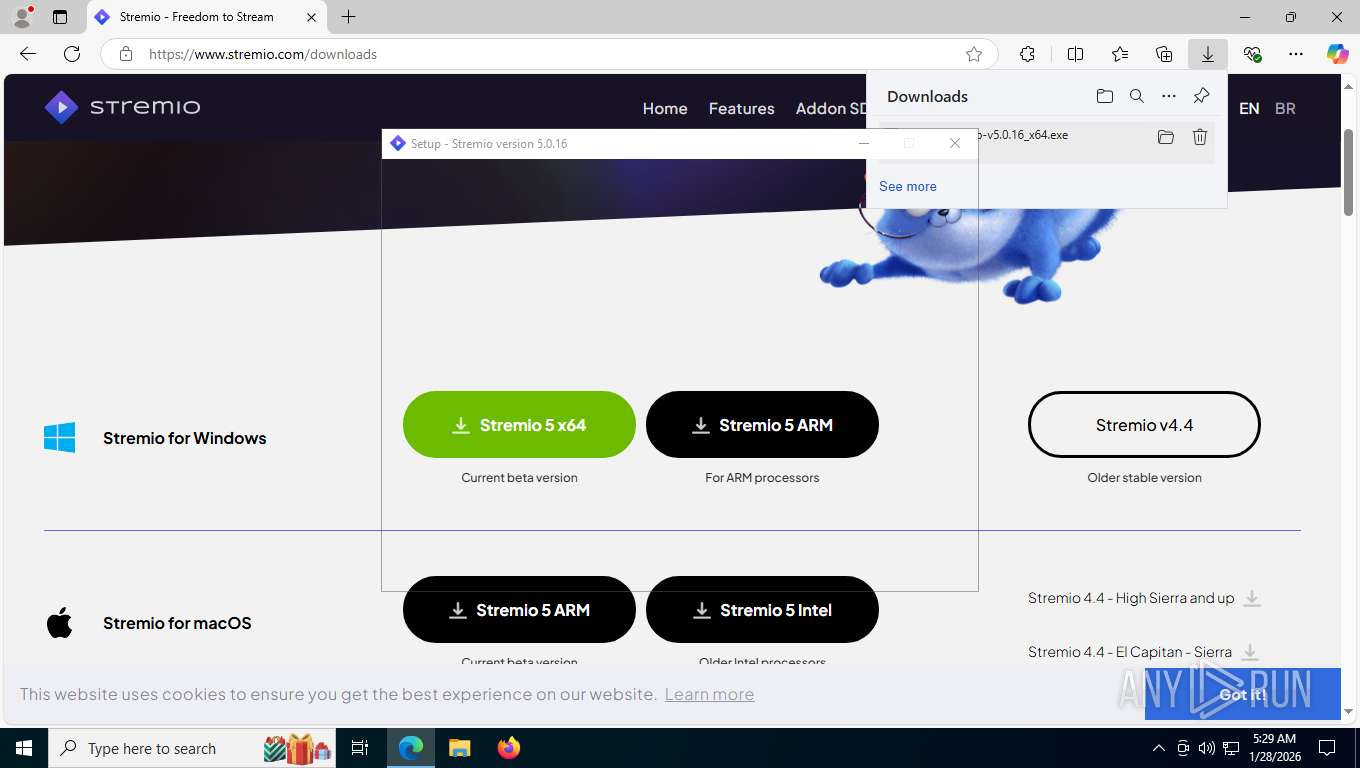
Task: Open the Learn more cookies link
Action: tap(709, 694)
